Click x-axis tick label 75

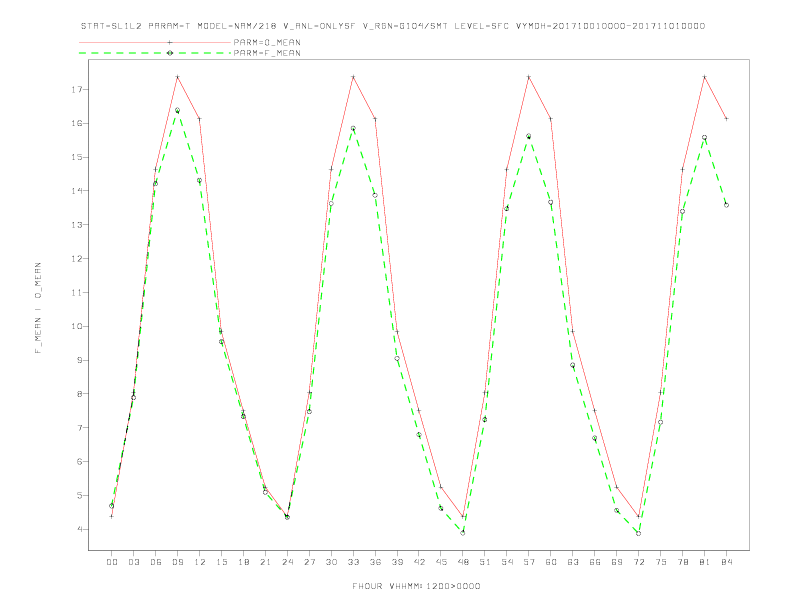(x=661, y=562)
